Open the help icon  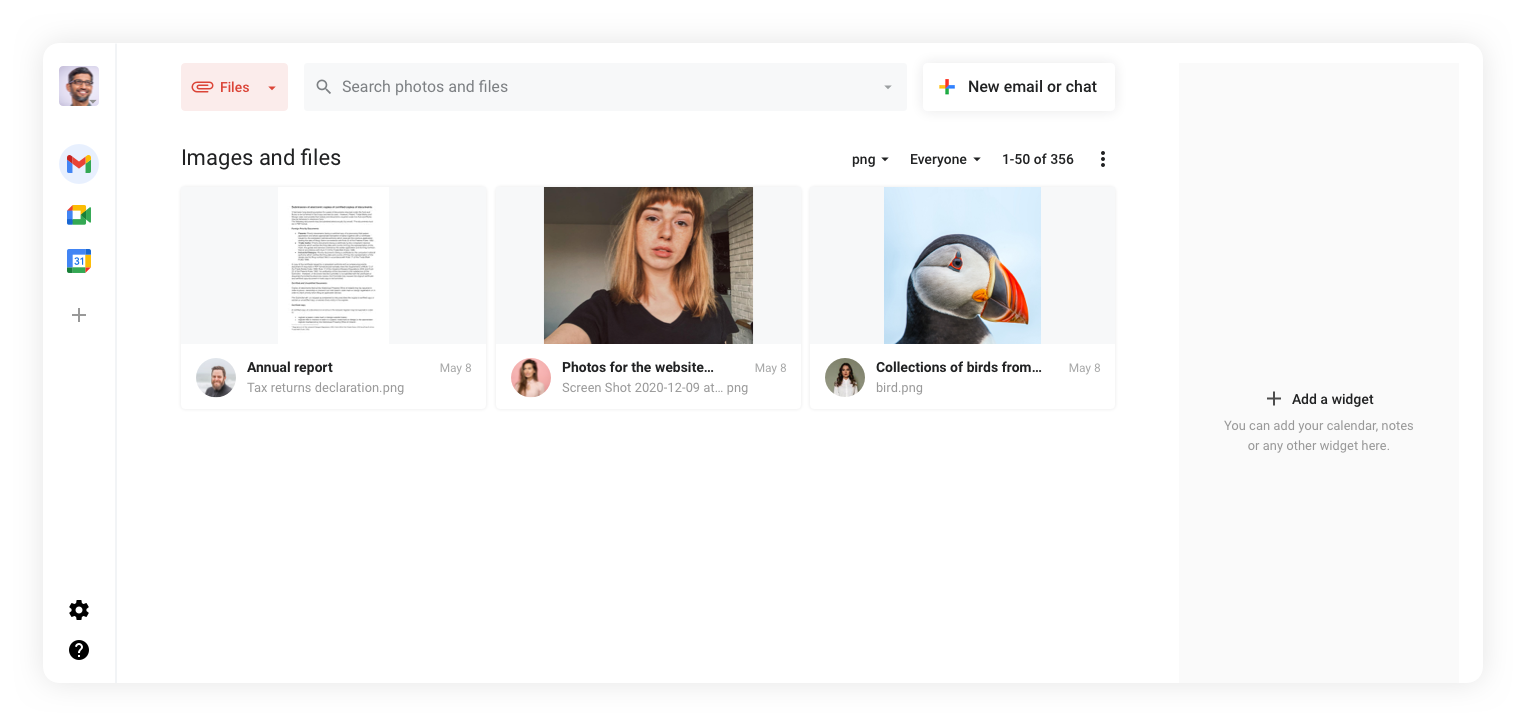[79, 650]
